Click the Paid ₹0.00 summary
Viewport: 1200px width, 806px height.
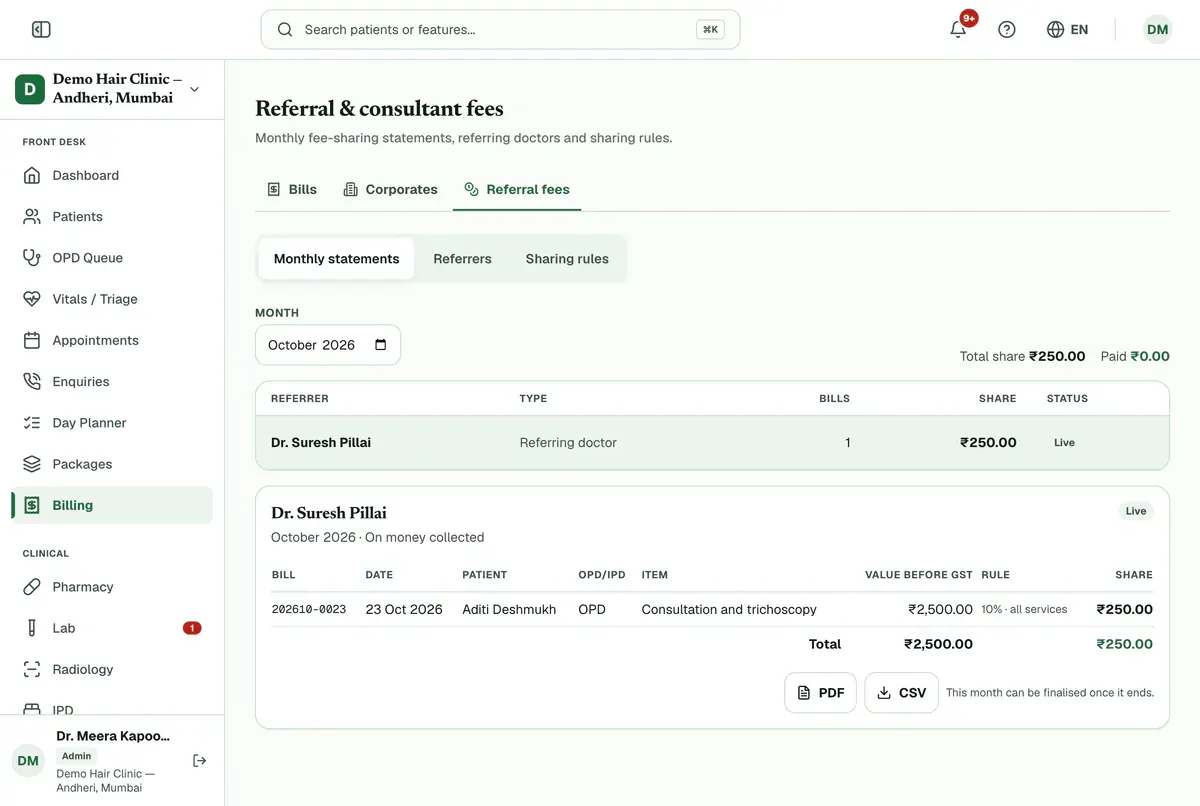(1135, 356)
